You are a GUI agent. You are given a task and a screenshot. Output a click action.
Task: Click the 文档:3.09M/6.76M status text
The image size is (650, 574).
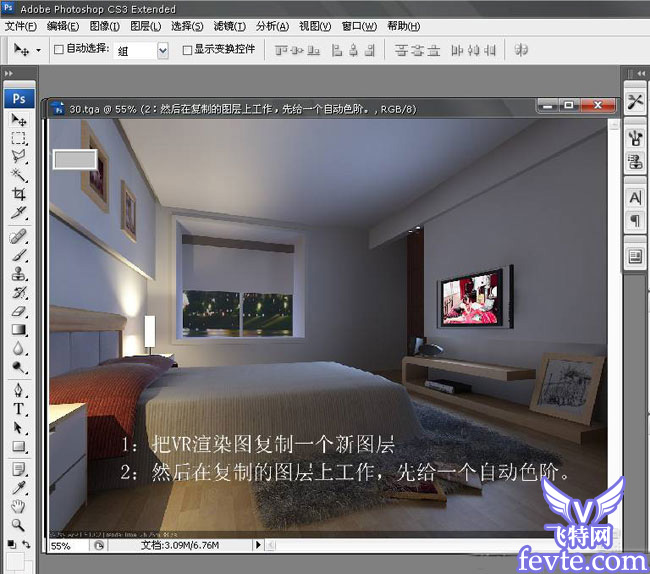click(x=180, y=545)
